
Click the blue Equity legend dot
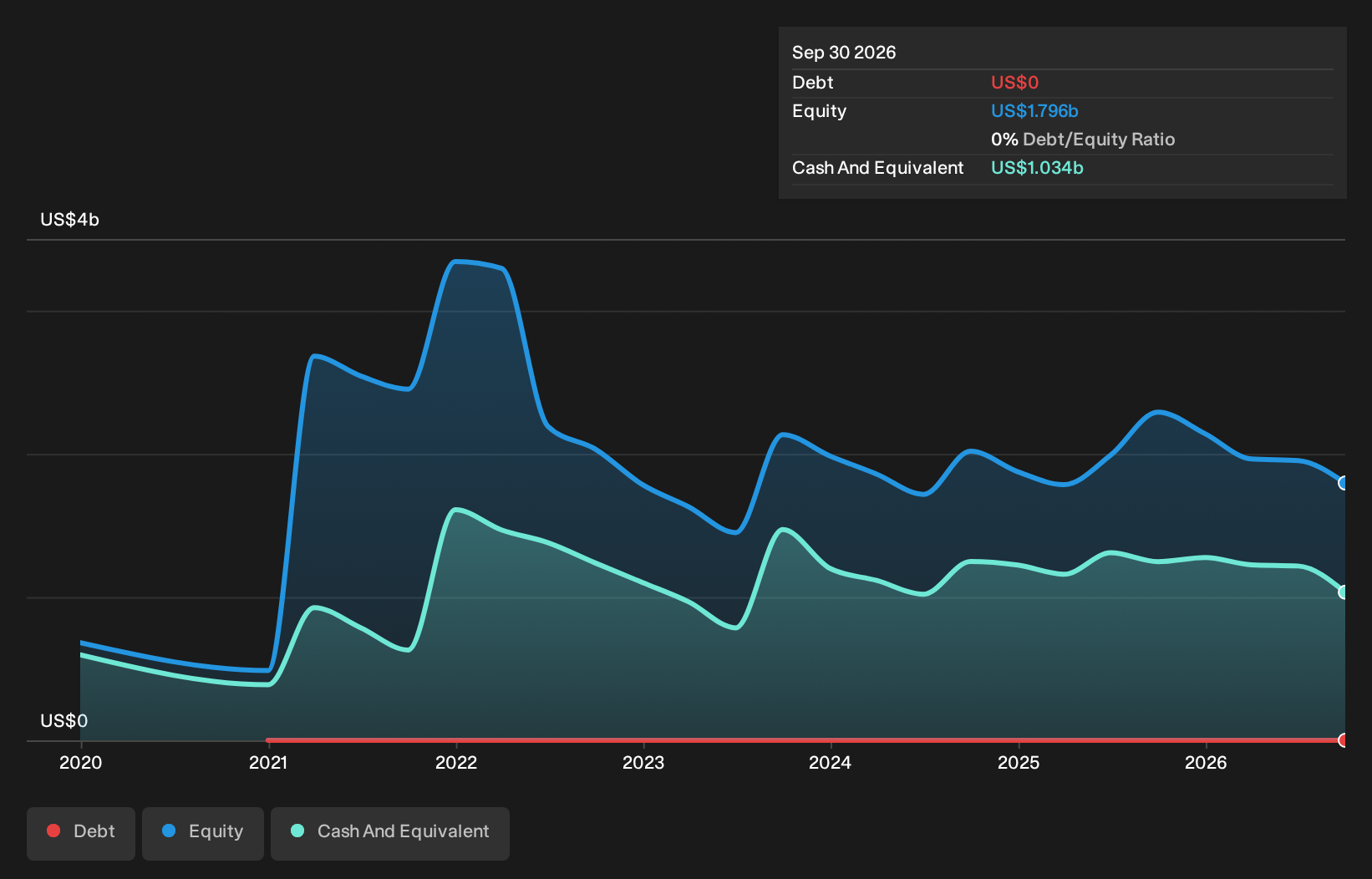pyautogui.click(x=169, y=831)
